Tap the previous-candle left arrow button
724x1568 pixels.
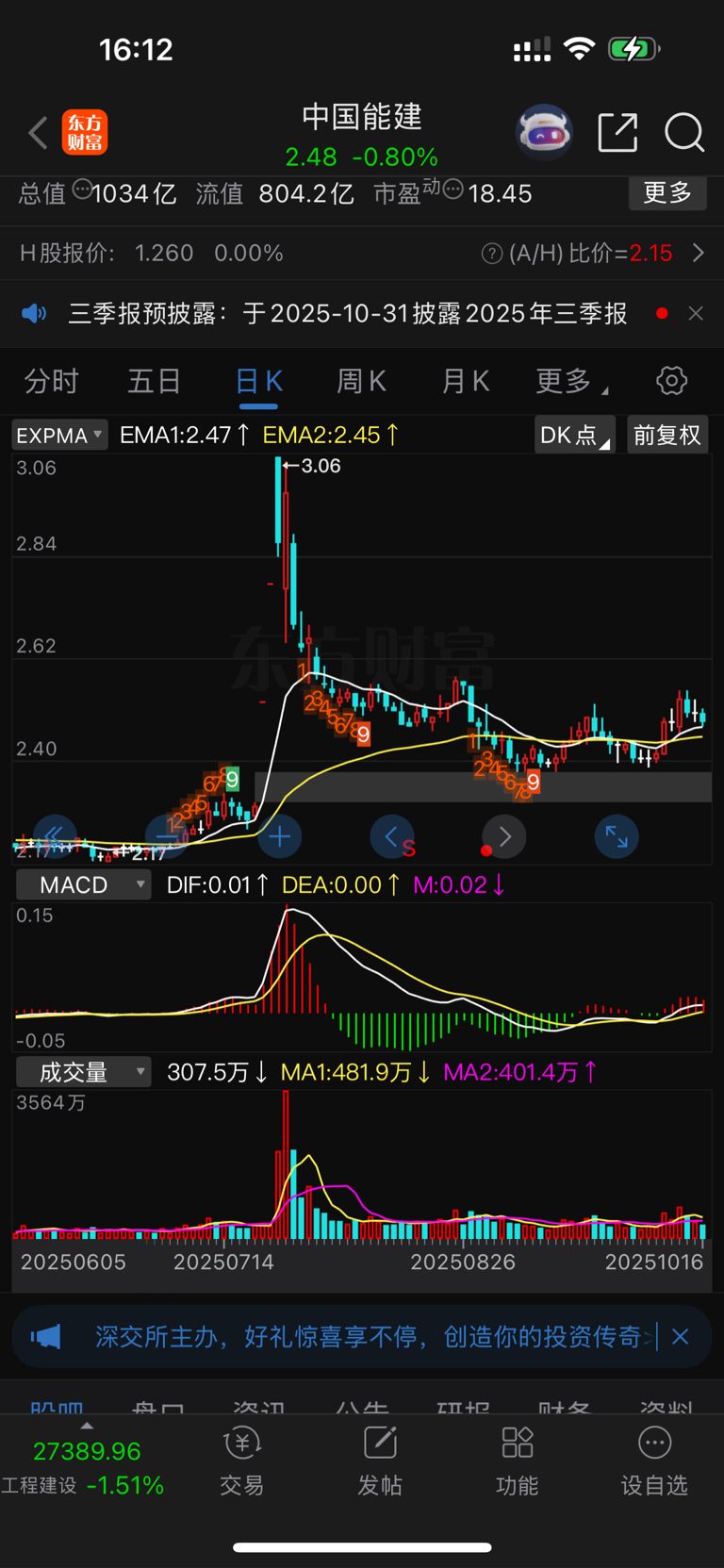392,835
